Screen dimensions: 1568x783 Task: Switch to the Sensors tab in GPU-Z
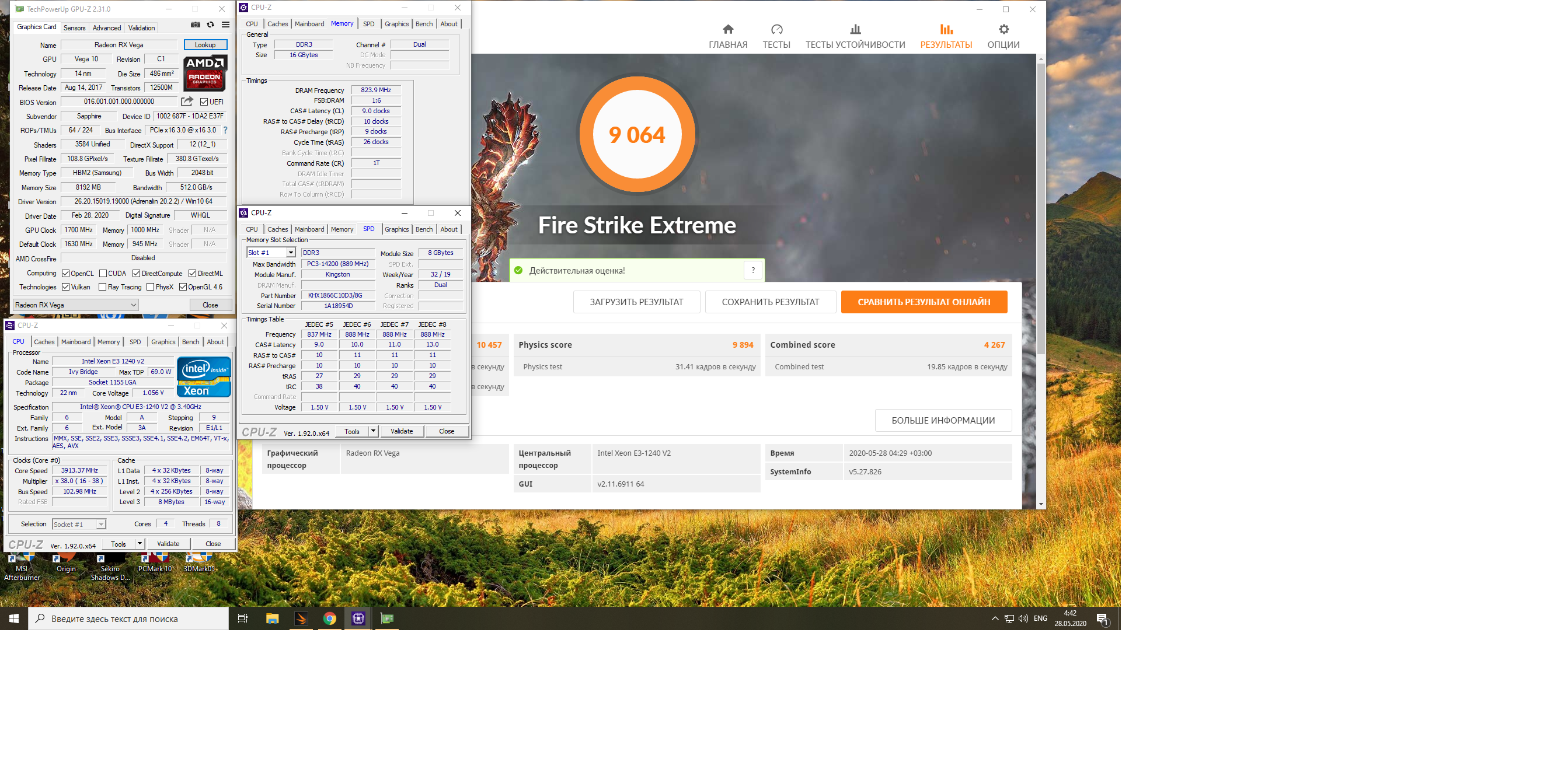pyautogui.click(x=74, y=27)
